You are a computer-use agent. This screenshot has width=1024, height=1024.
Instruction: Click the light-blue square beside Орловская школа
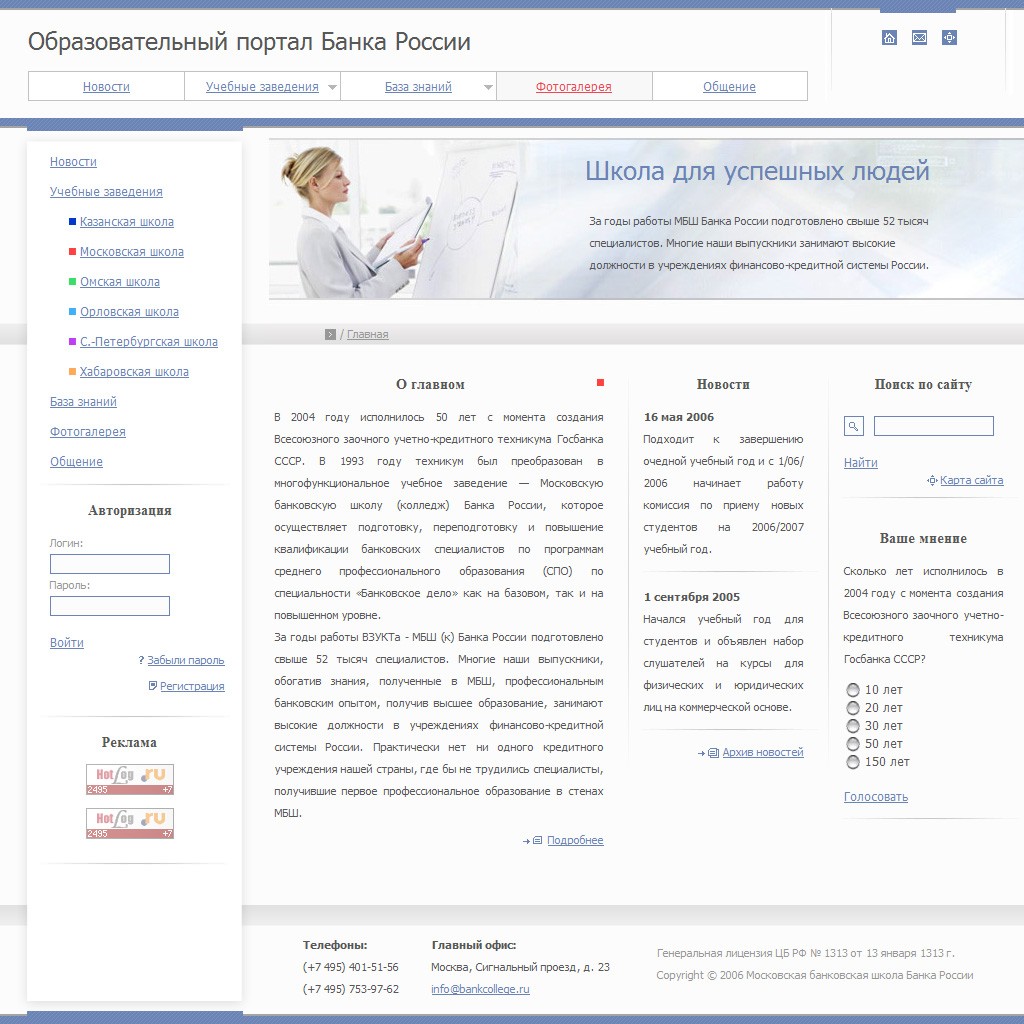pyautogui.click(x=72, y=312)
